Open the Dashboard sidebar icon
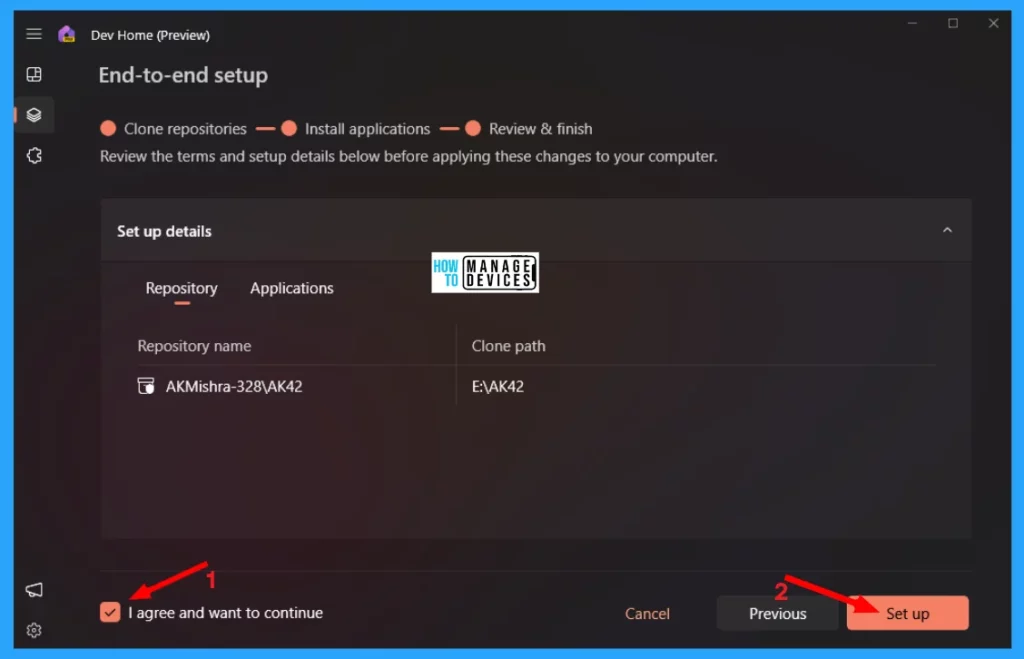The image size is (1024, 659). (34, 74)
